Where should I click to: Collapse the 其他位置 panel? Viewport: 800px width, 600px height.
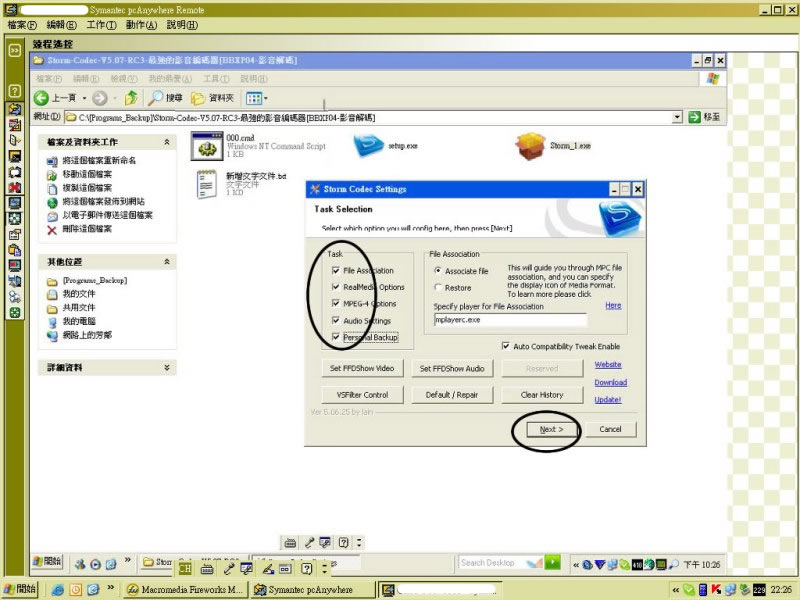(167, 262)
